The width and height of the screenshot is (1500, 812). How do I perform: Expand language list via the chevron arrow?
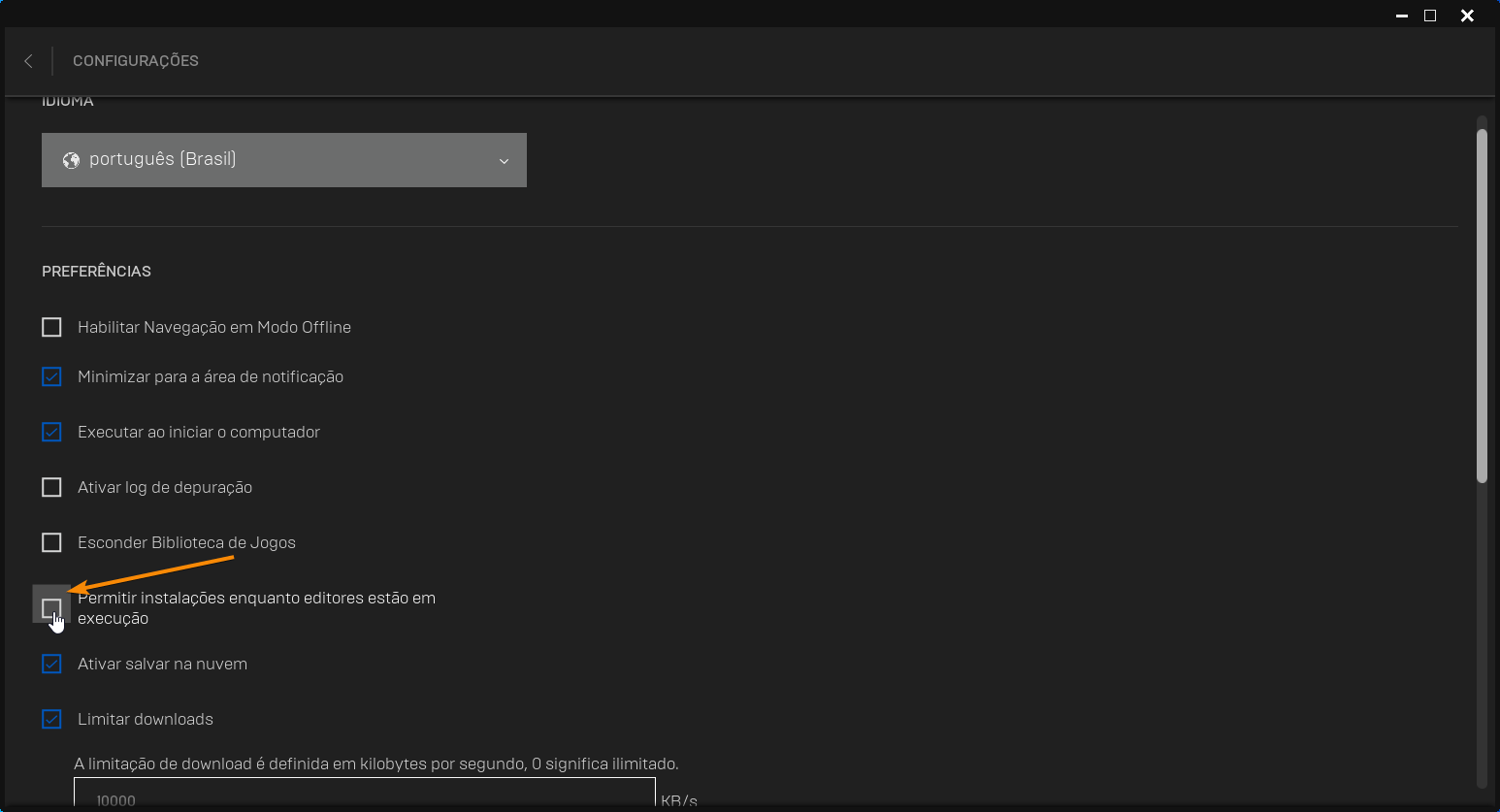(x=504, y=161)
